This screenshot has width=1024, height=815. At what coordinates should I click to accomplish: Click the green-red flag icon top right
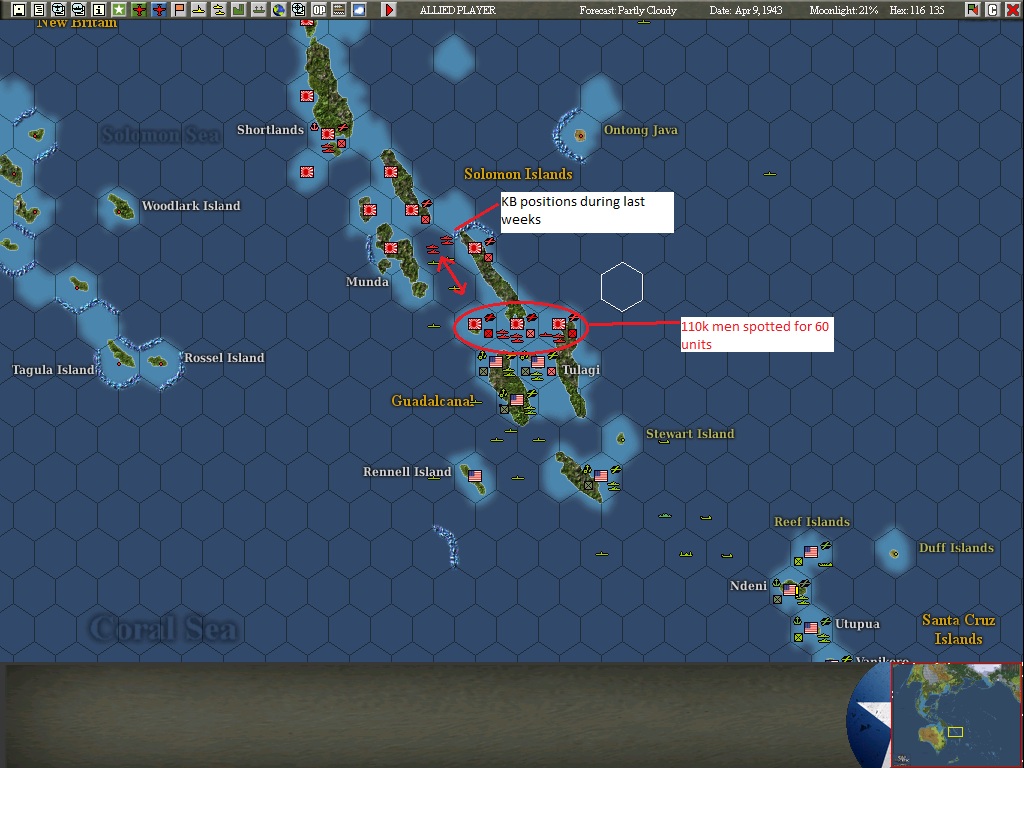tap(972, 10)
